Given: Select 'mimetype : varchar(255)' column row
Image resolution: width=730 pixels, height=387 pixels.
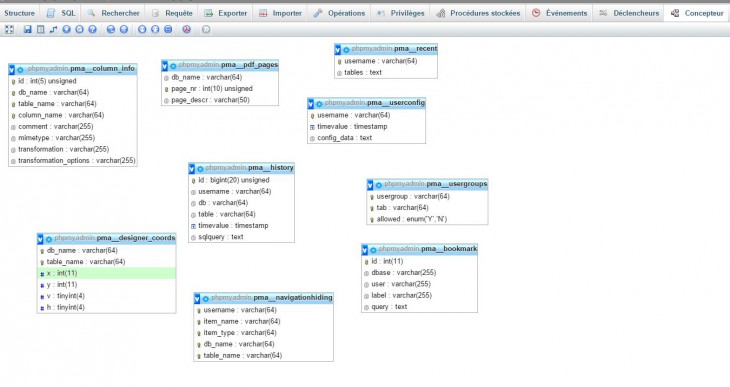Looking at the screenshot, I should click(73, 138).
